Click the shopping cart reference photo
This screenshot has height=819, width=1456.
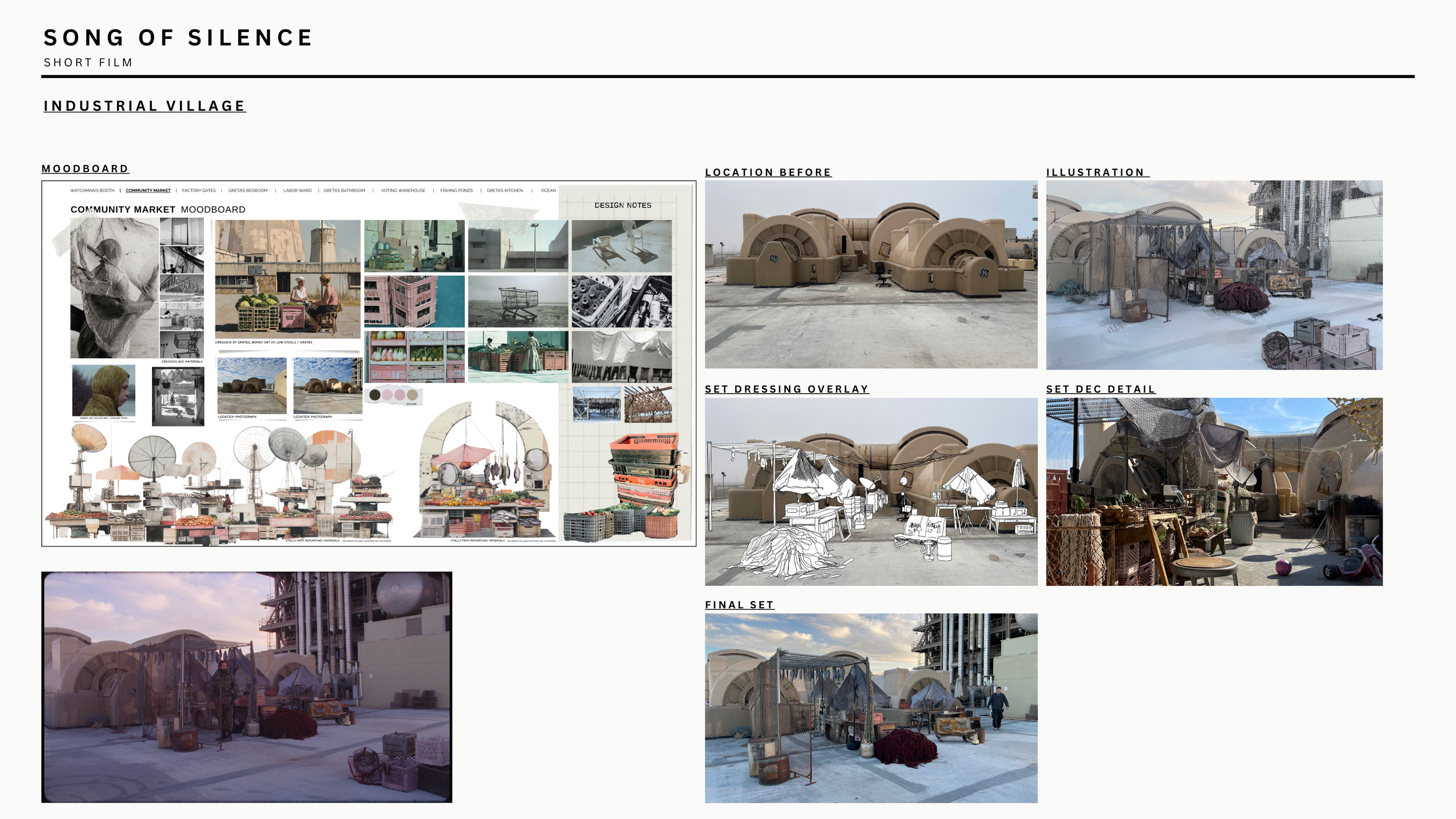point(517,301)
